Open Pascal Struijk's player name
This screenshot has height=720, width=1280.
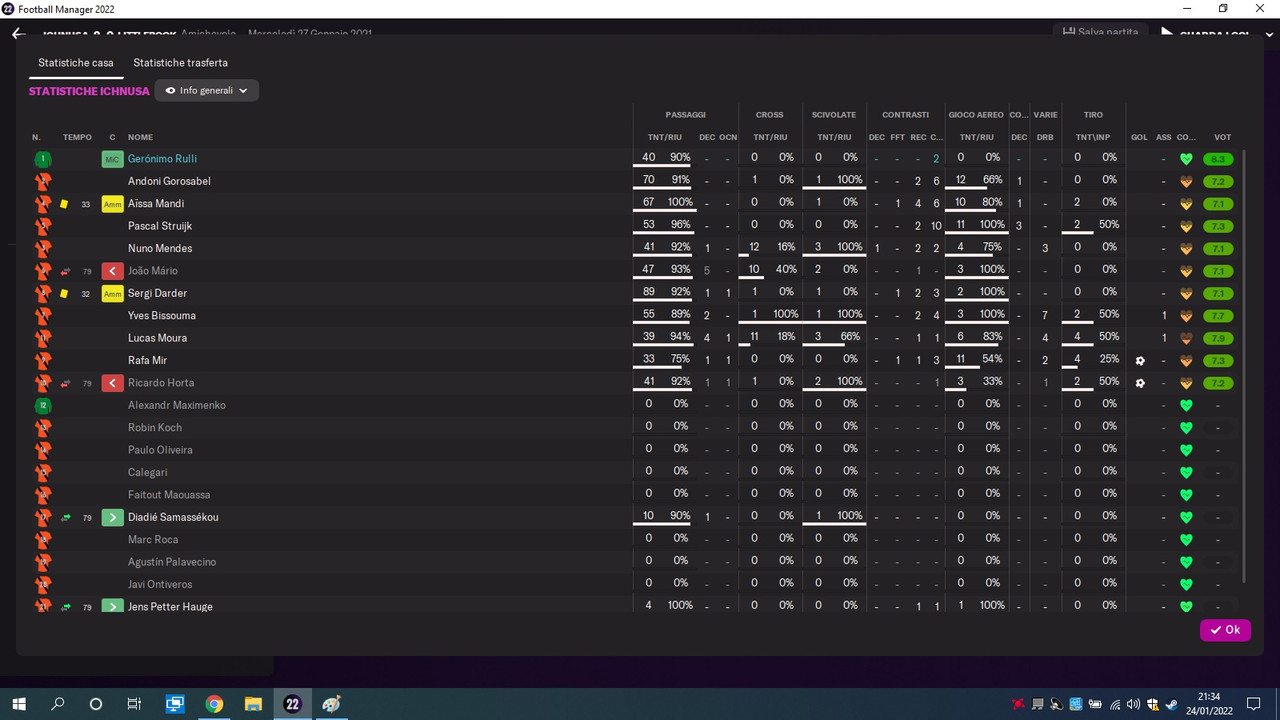coord(160,226)
